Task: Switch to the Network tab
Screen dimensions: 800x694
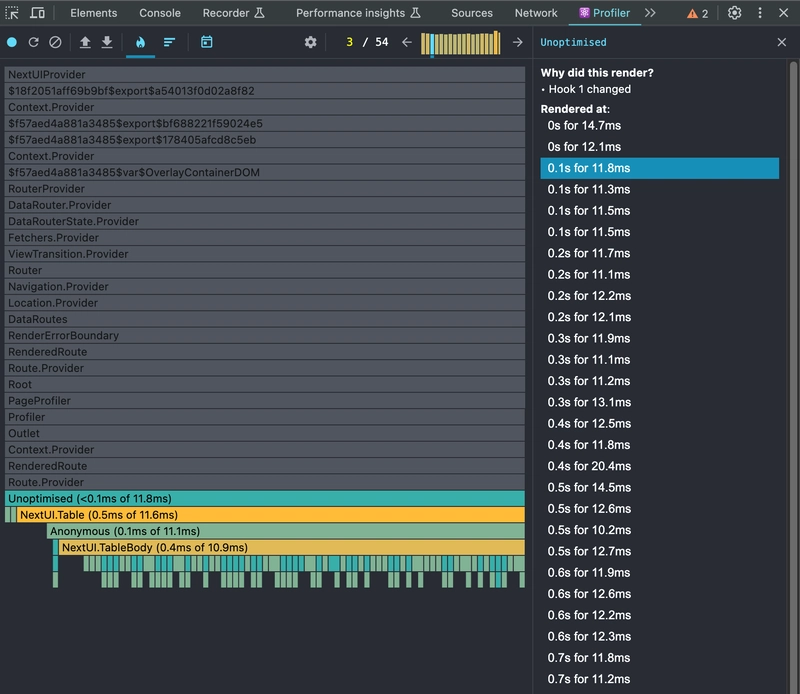Action: point(536,13)
